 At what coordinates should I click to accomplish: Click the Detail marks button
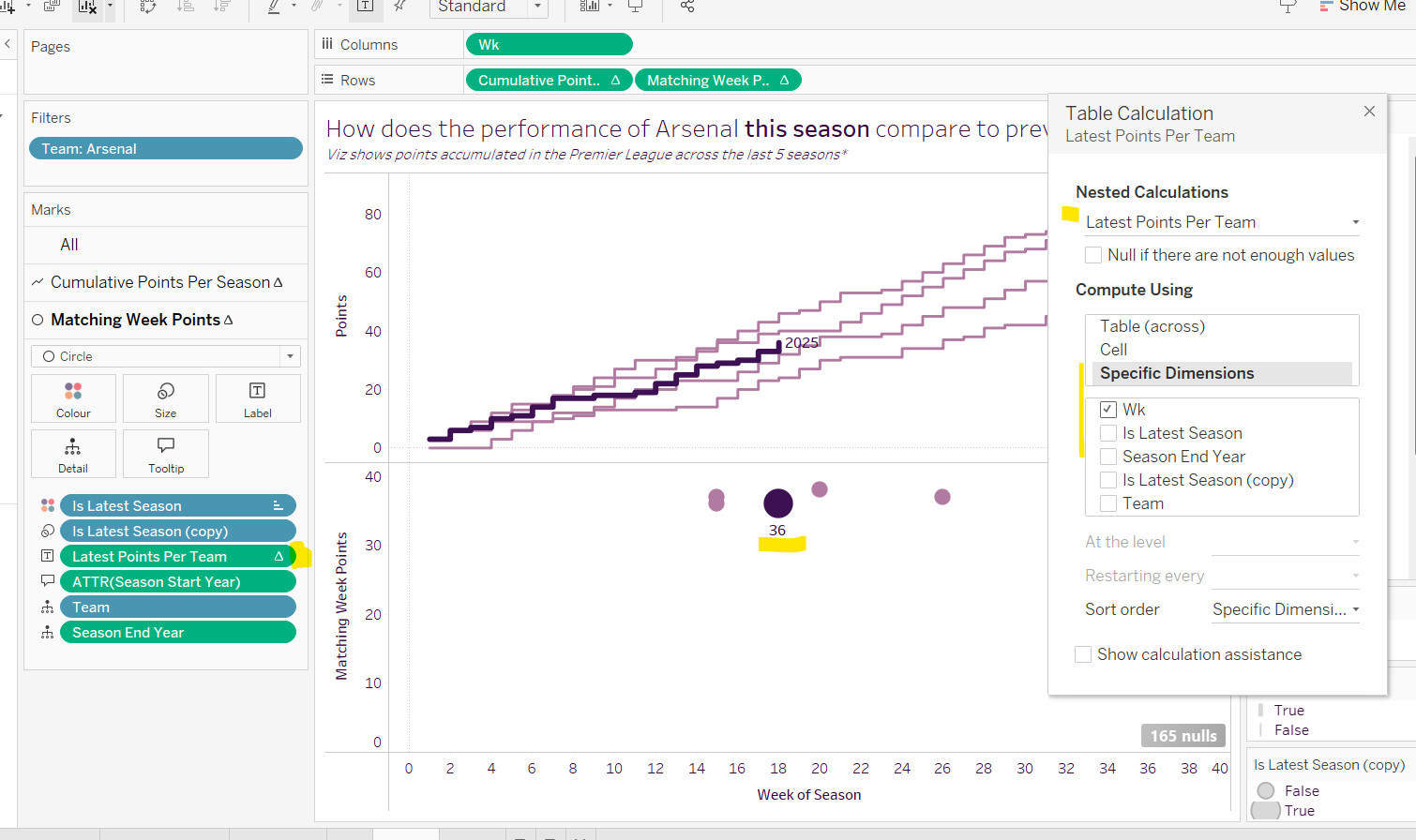(x=73, y=454)
